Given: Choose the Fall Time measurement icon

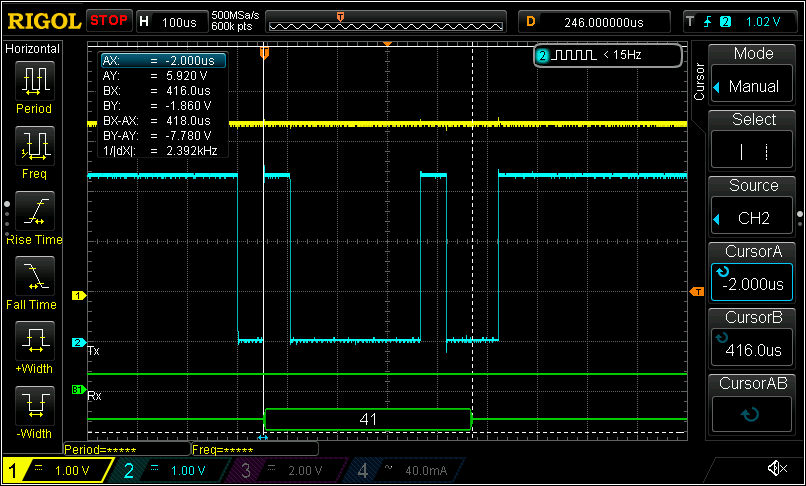Looking at the screenshot, I should pyautogui.click(x=36, y=277).
